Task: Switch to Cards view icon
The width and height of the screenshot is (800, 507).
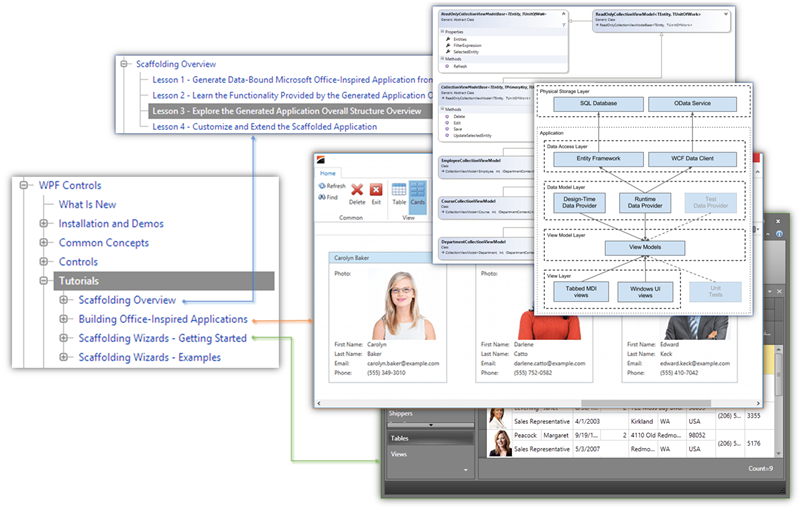Action: [417, 190]
